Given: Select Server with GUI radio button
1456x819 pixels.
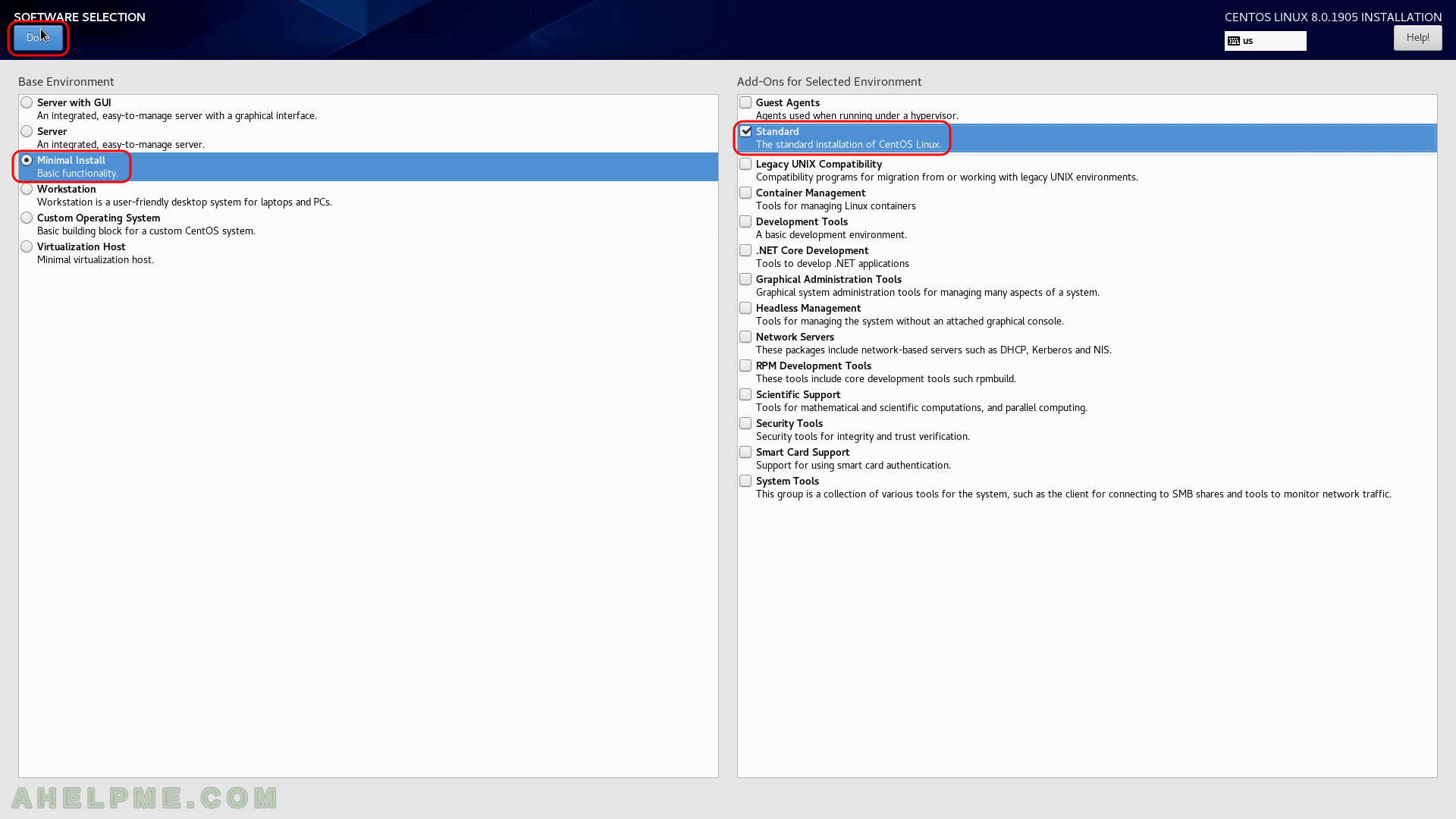Looking at the screenshot, I should click(27, 102).
